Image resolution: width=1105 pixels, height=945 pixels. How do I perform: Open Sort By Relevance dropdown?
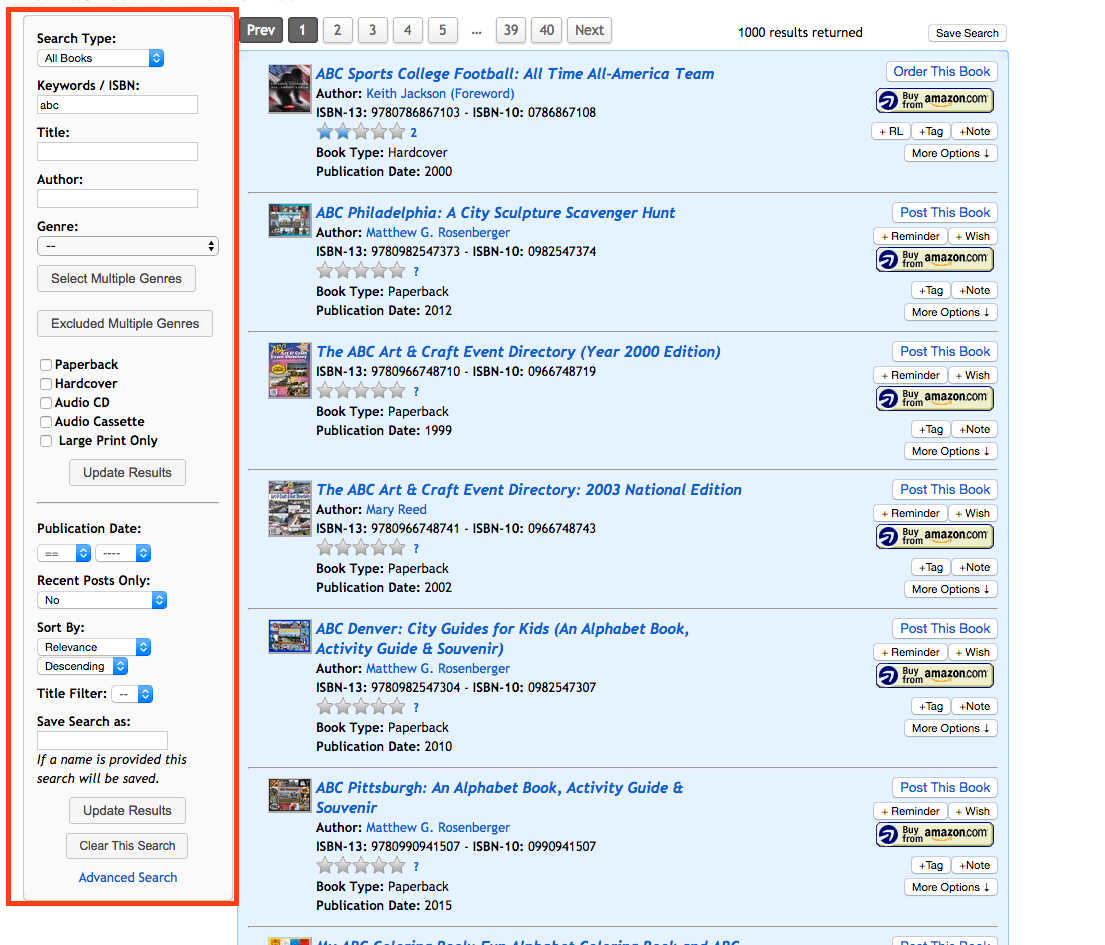[94, 647]
